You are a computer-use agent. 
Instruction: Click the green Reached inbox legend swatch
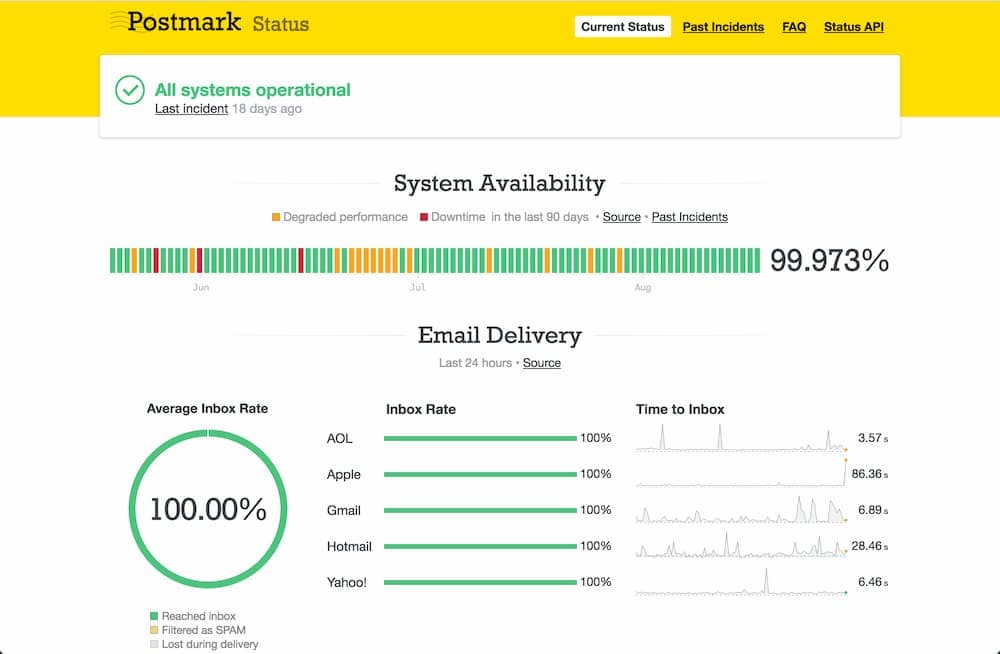coord(154,616)
